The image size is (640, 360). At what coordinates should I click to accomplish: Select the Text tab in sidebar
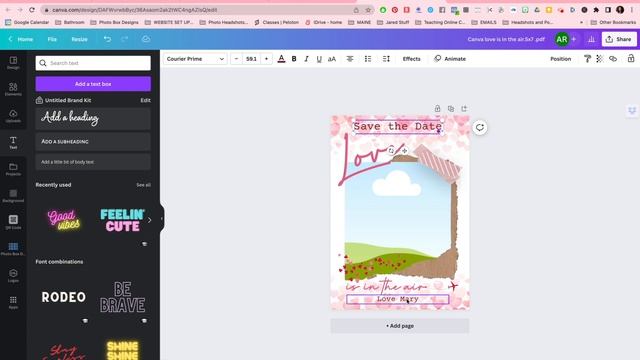pos(13,142)
